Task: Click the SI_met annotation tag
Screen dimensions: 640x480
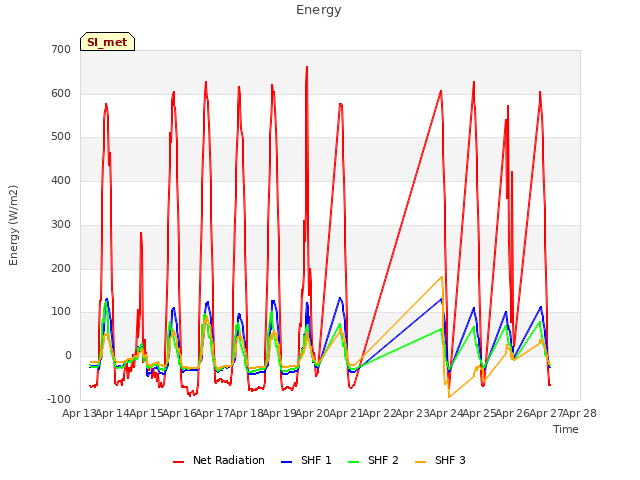Action: tap(107, 42)
